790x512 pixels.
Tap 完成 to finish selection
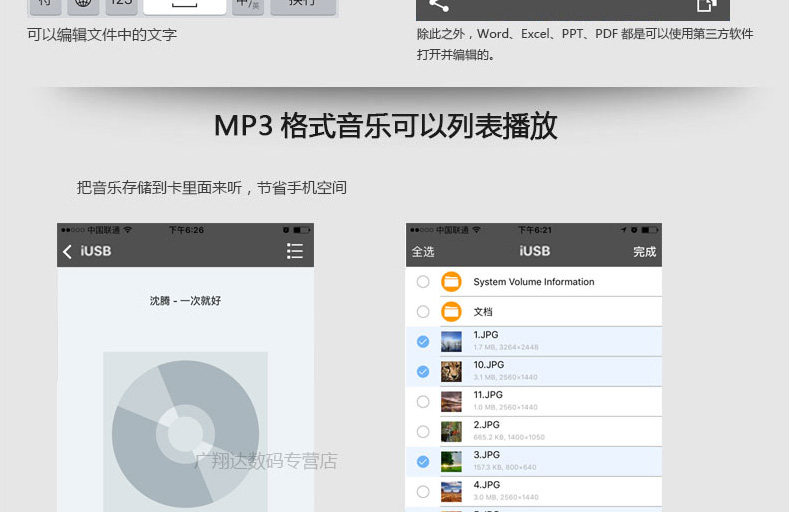pyautogui.click(x=644, y=251)
